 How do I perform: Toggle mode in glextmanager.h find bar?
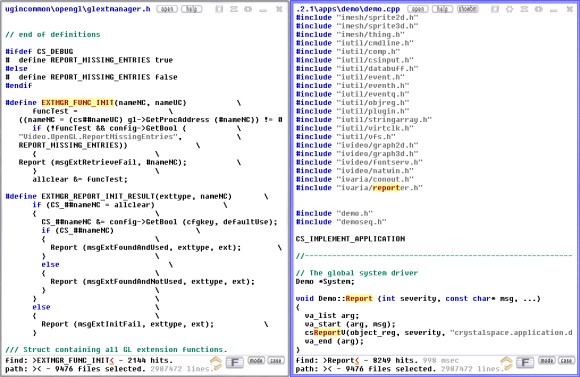tap(256, 360)
